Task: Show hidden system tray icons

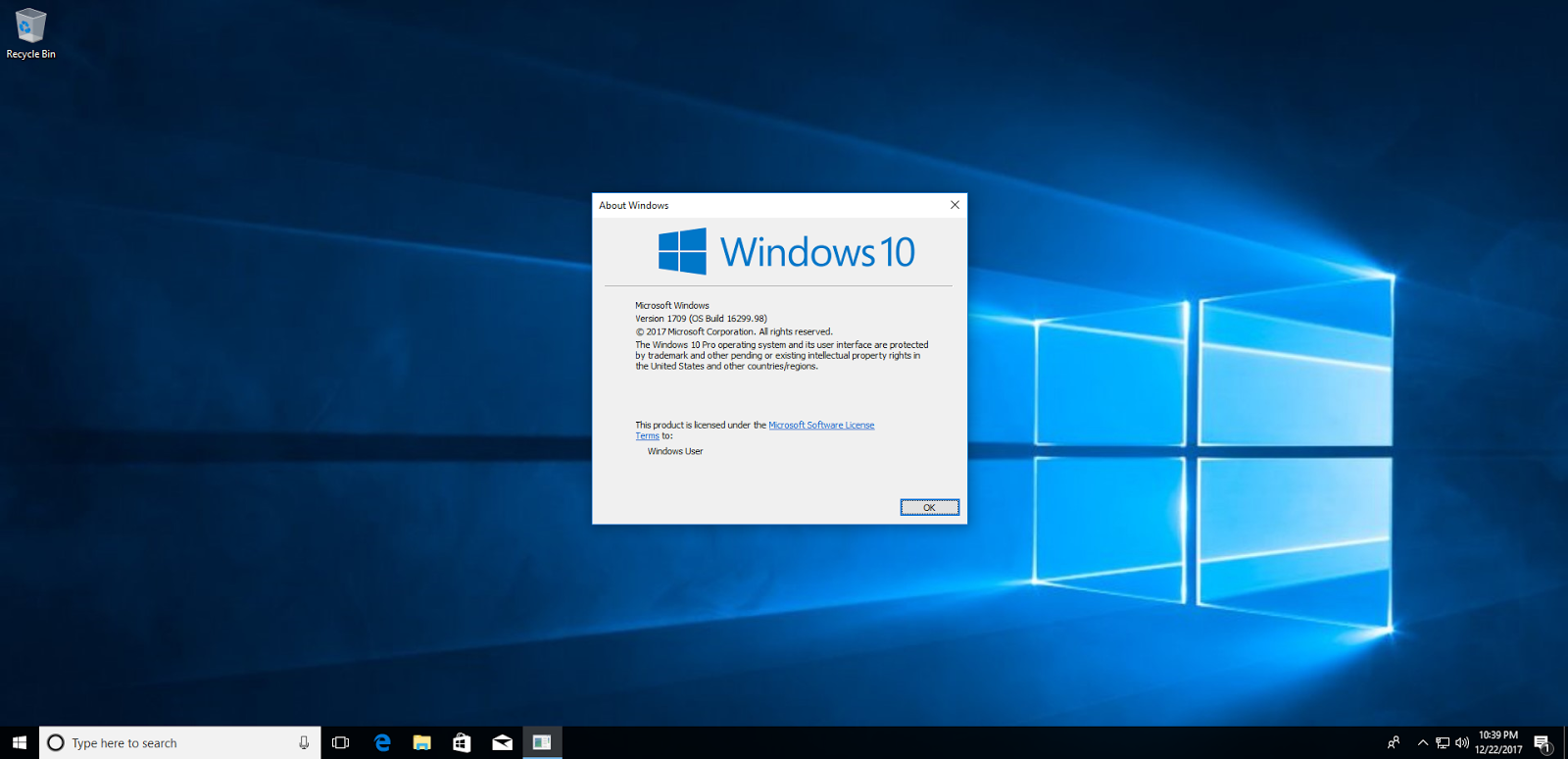Action: pos(1423,742)
